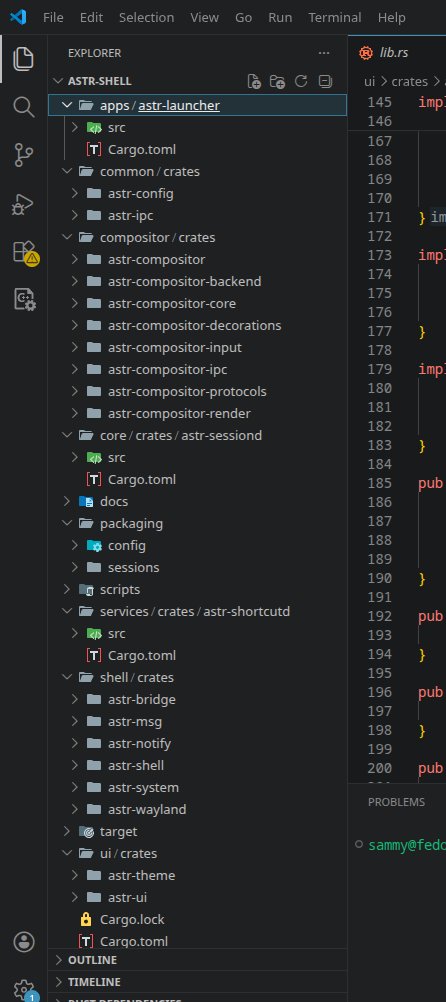Expand the astr-wayland folder
The width and height of the screenshot is (446, 1002).
pos(74,810)
